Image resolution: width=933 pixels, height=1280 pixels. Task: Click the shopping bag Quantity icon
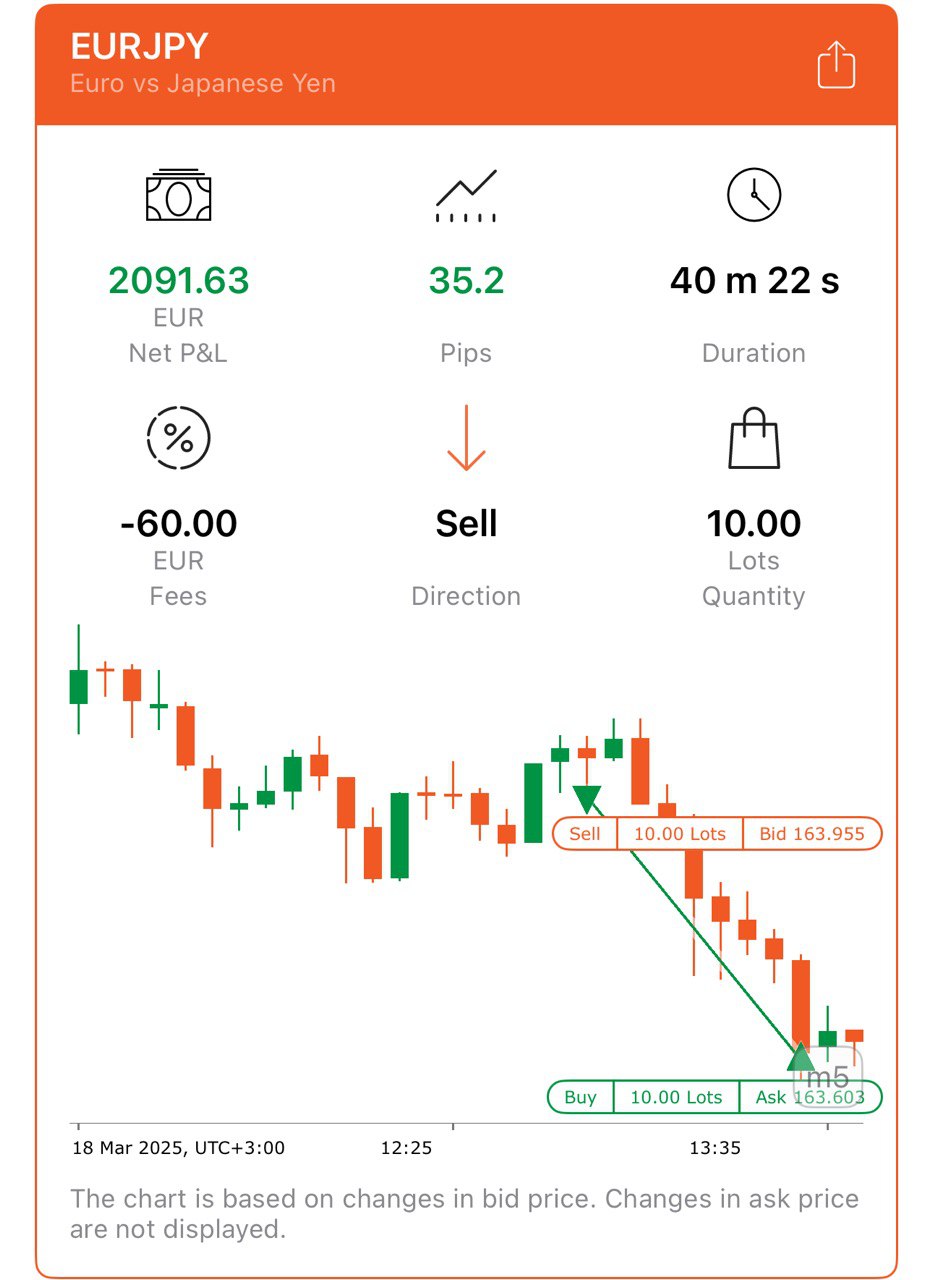[753, 439]
